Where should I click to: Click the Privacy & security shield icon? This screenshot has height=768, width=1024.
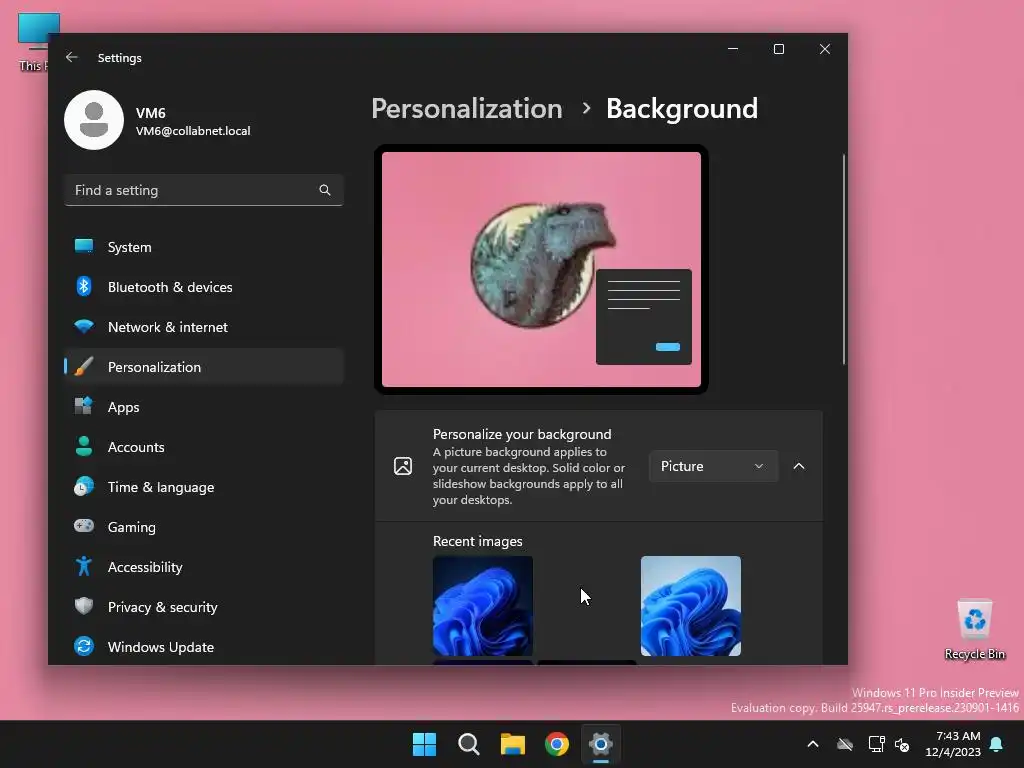[x=84, y=606]
